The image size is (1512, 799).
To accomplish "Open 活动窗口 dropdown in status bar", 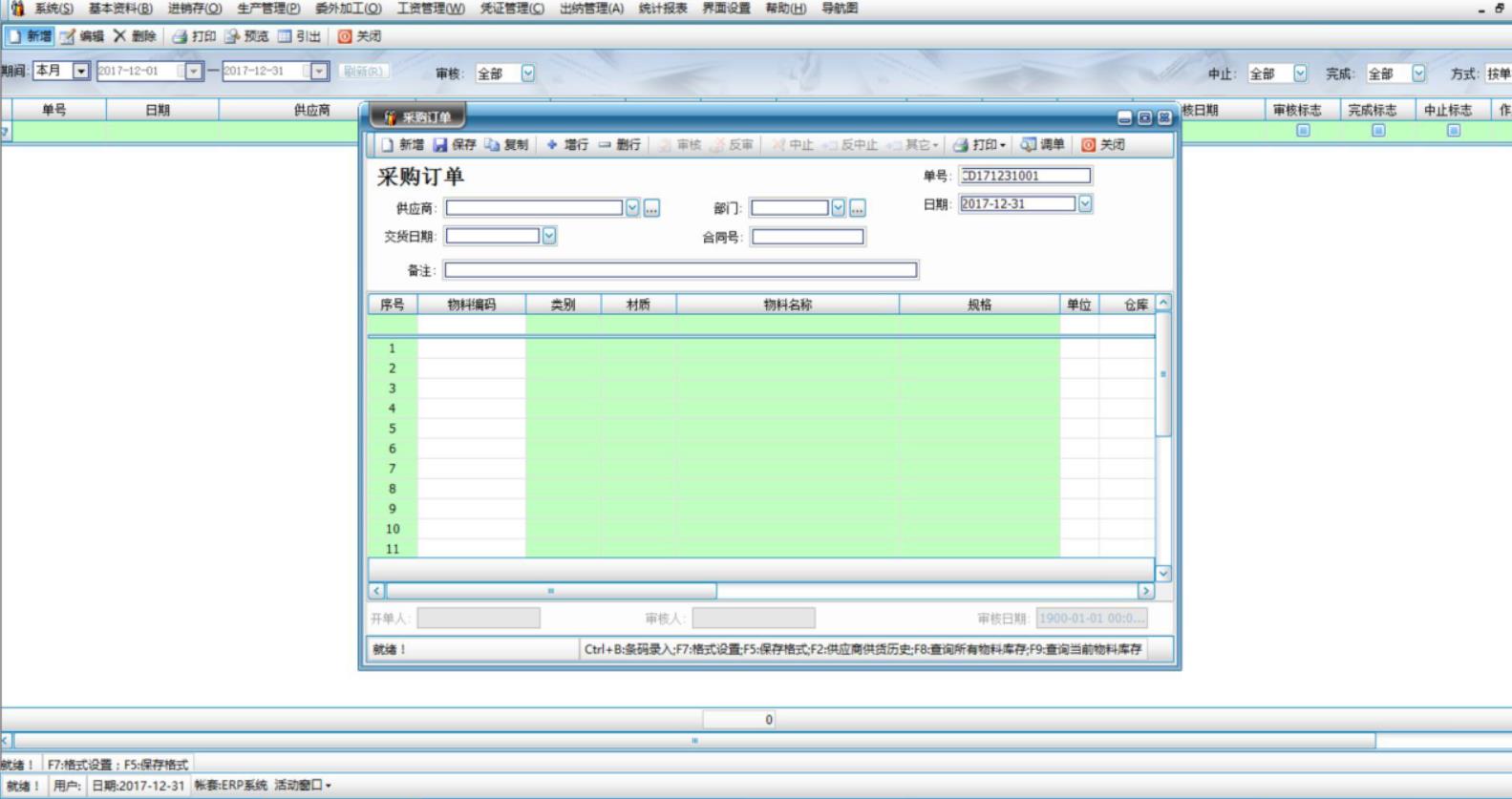I will click(303, 786).
